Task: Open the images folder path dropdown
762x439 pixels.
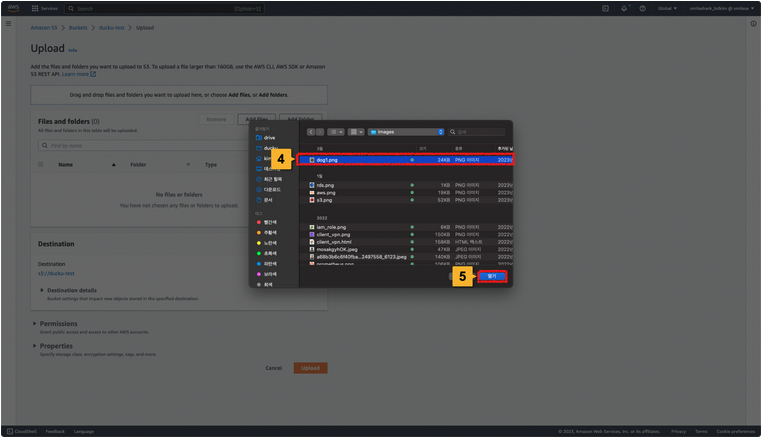Action: coord(405,131)
